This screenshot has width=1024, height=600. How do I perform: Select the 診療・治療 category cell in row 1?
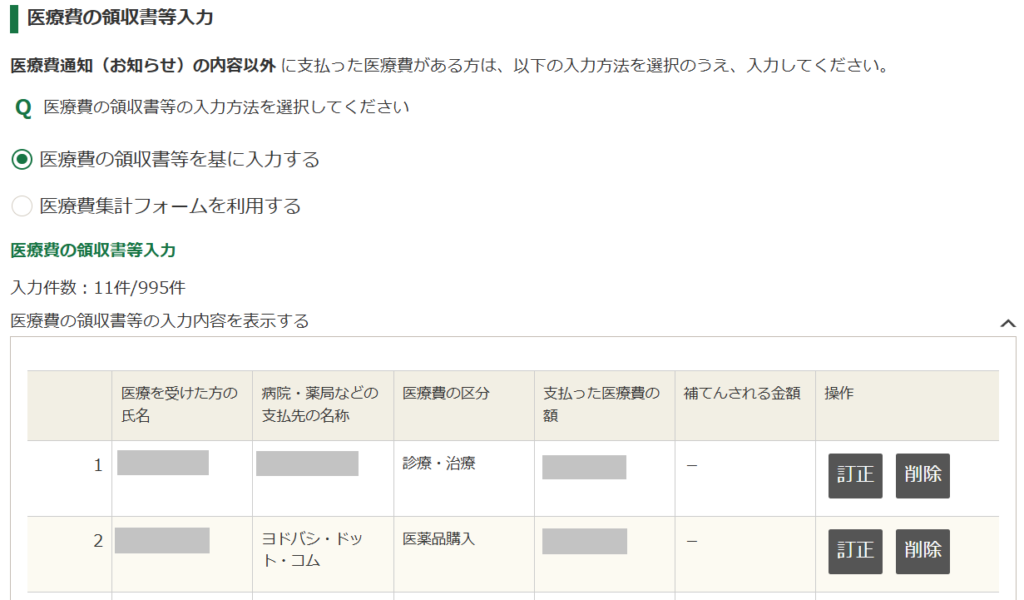(x=439, y=464)
